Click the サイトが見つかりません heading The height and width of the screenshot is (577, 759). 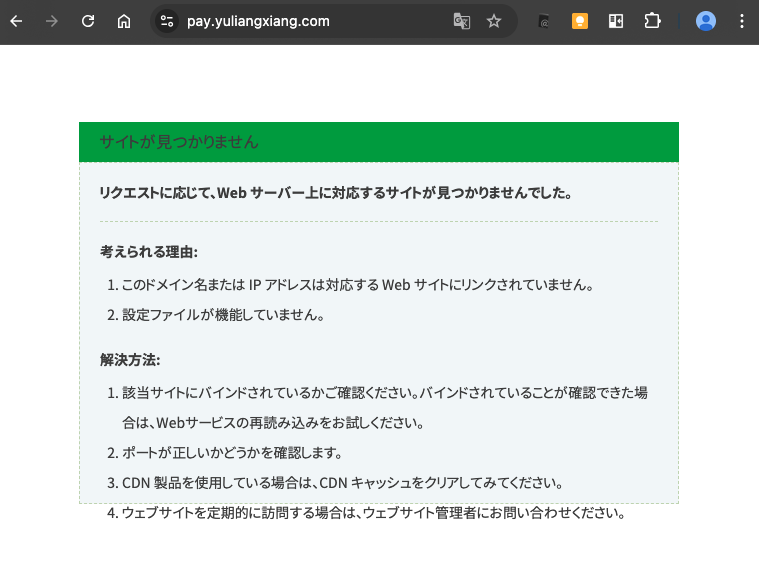point(179,142)
